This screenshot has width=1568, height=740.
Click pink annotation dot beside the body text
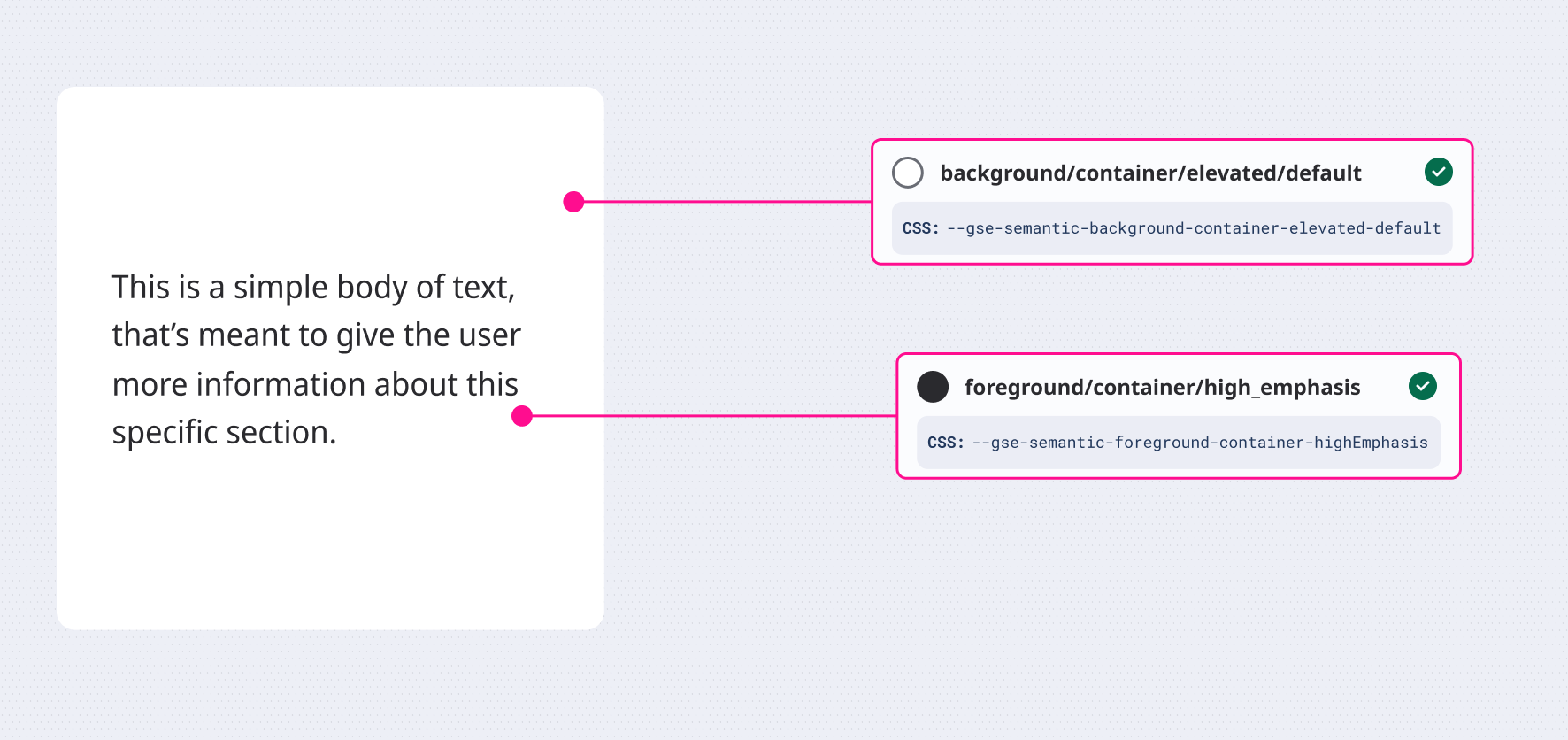point(522,416)
